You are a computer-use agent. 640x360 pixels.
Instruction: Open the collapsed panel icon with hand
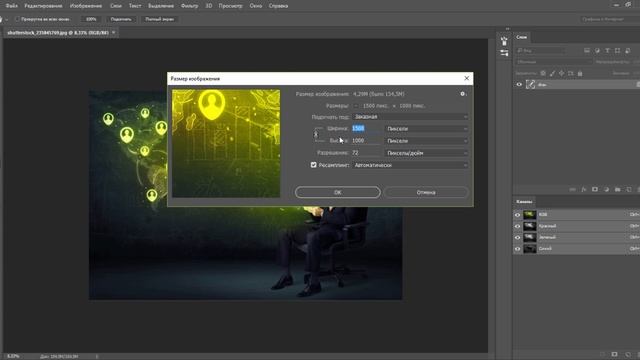(504, 41)
